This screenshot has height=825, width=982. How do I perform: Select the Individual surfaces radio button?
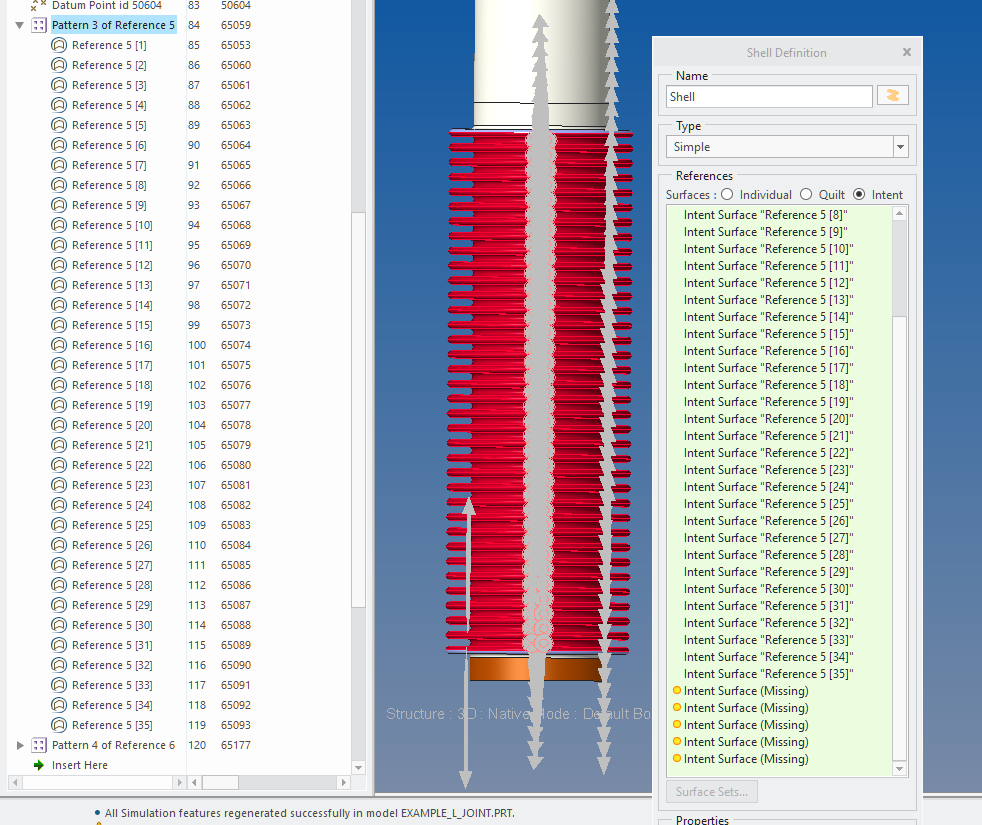tap(729, 194)
